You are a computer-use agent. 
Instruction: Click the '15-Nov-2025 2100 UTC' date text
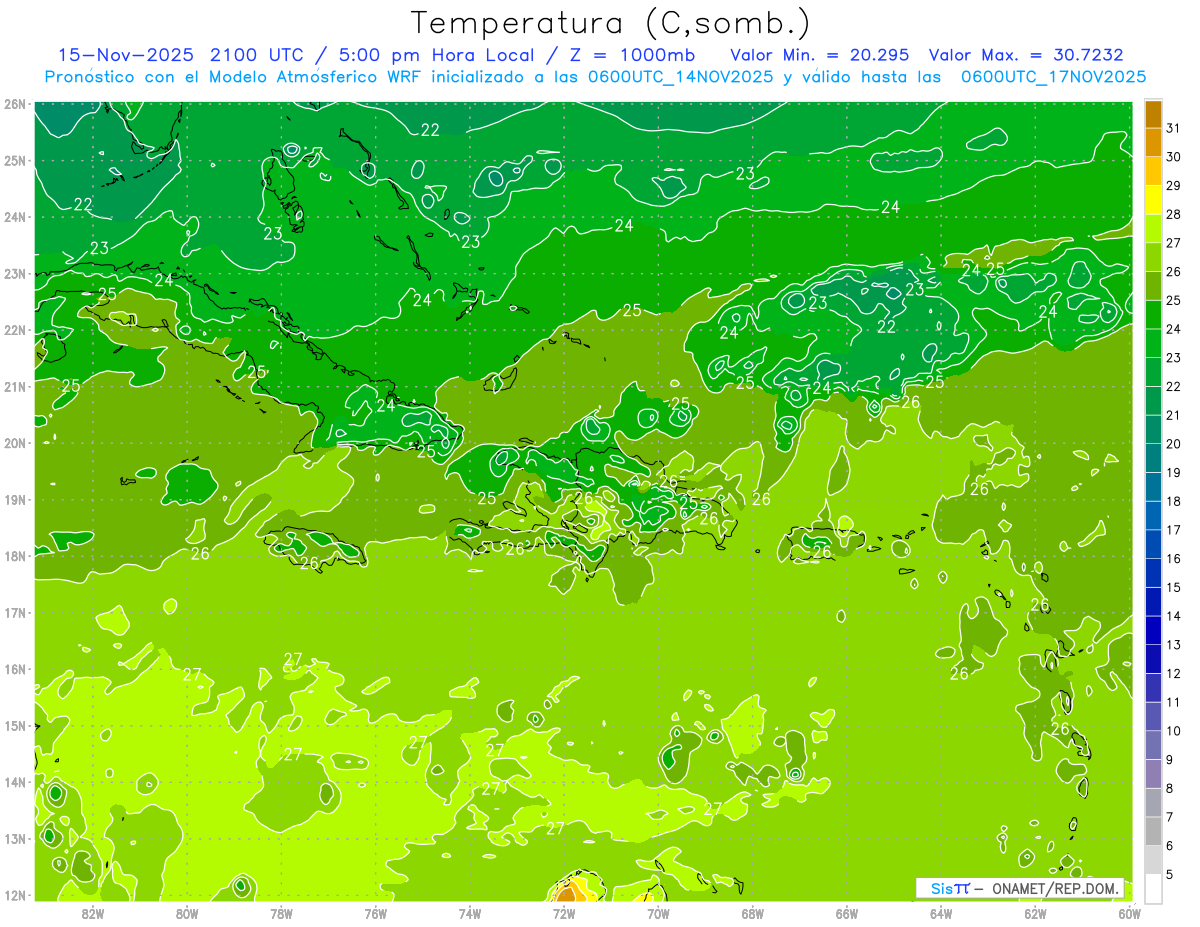pyautogui.click(x=180, y=54)
